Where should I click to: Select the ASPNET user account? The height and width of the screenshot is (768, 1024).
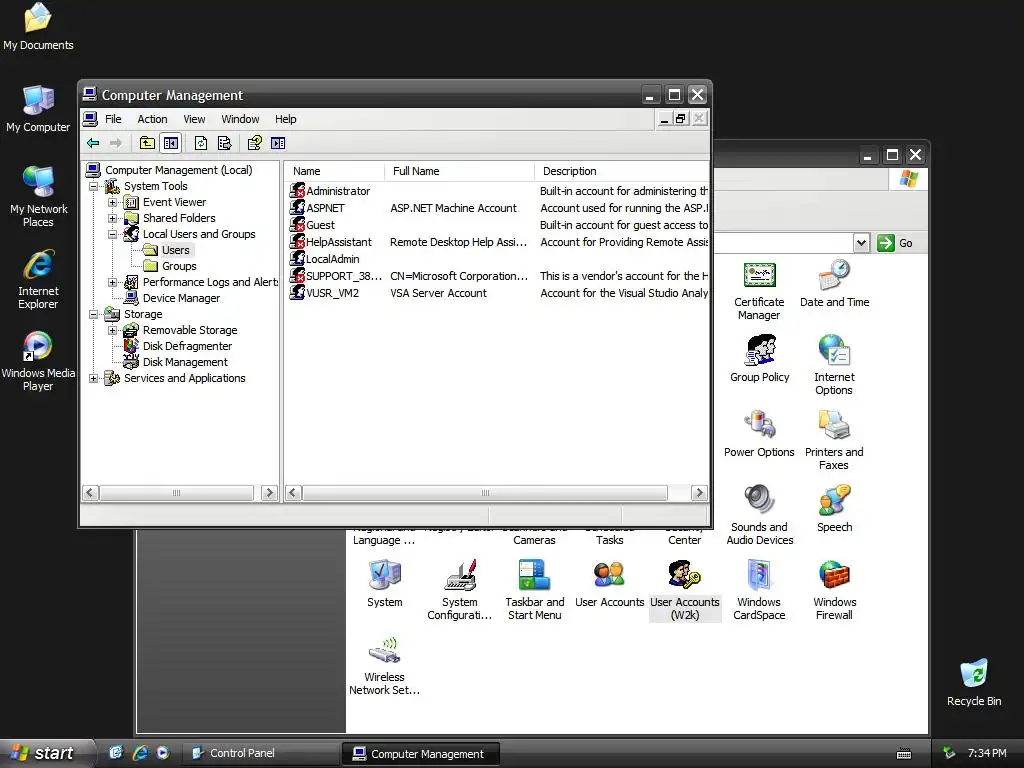[317, 208]
